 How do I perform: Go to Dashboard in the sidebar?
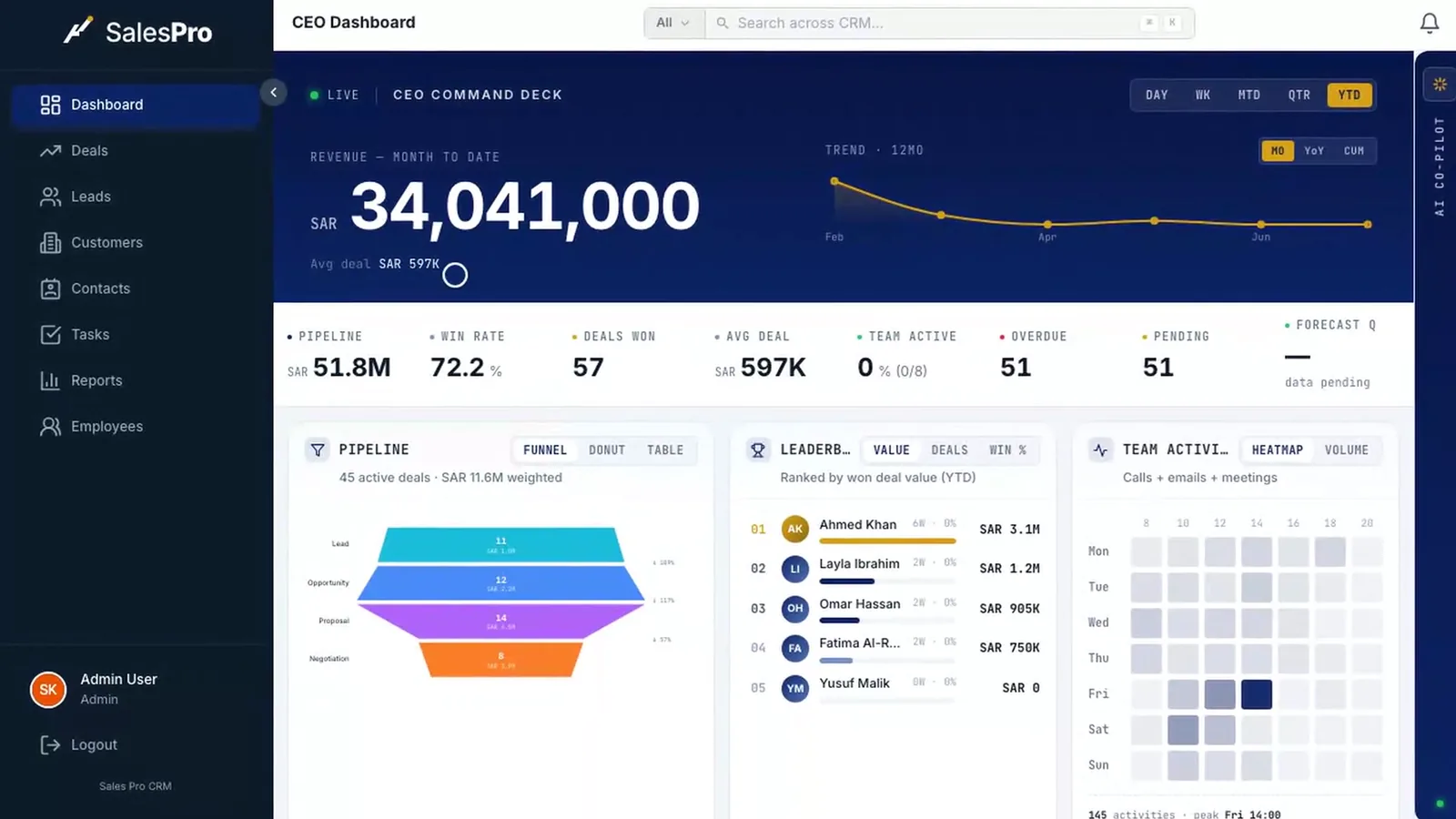click(x=136, y=105)
